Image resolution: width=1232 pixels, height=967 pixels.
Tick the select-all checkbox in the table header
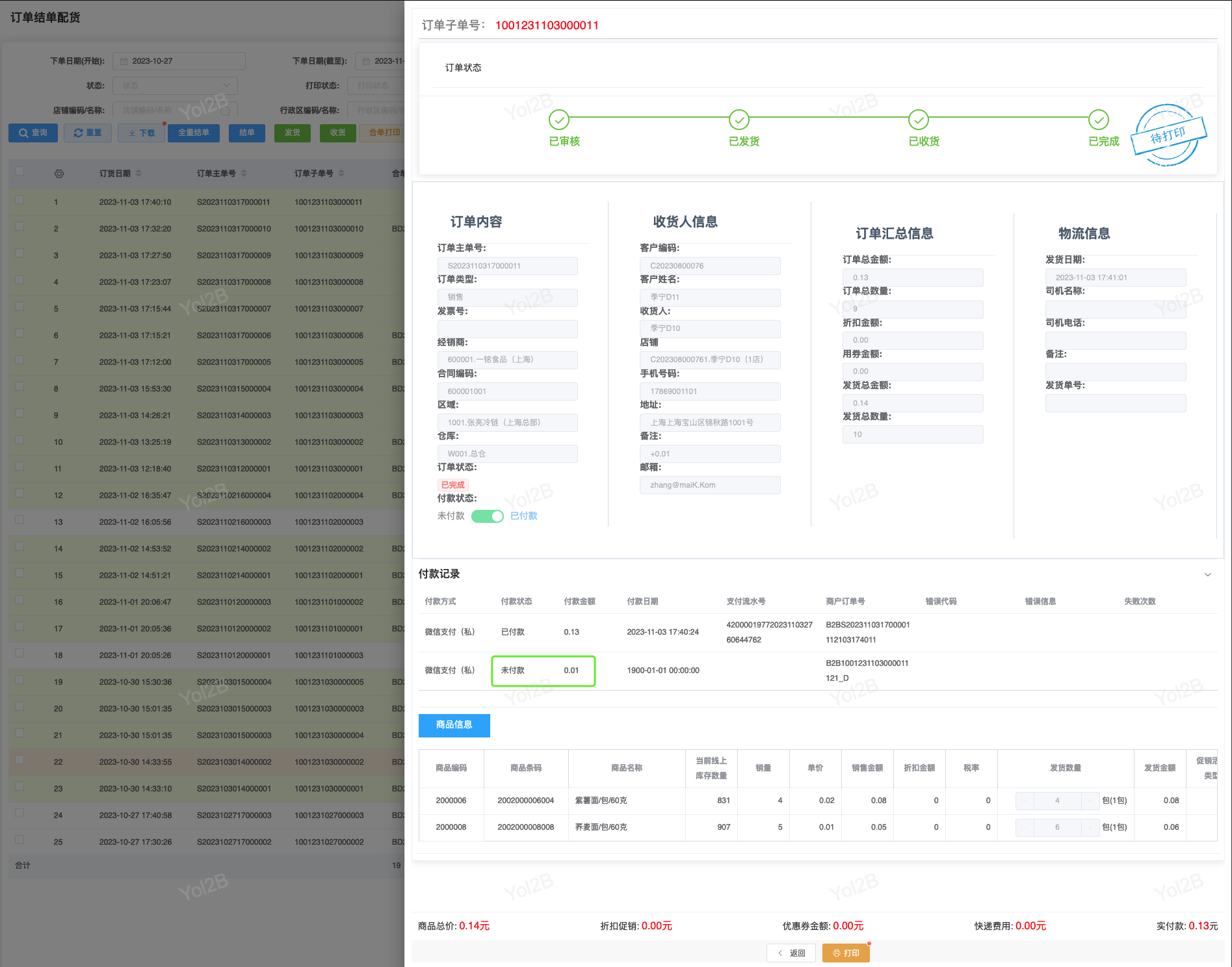pos(20,171)
